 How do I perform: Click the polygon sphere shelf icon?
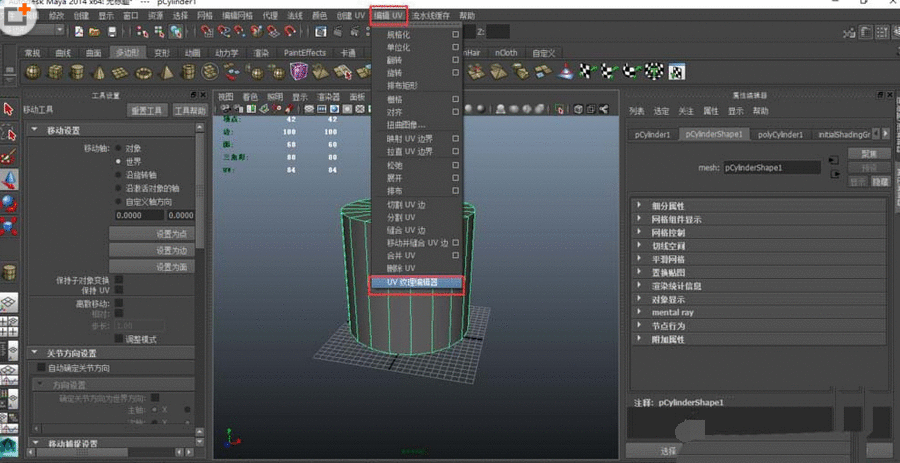click(x=33, y=71)
